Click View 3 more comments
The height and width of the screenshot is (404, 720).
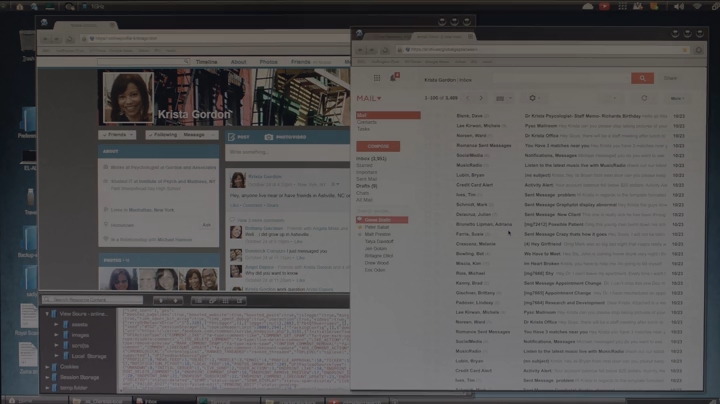(260, 220)
